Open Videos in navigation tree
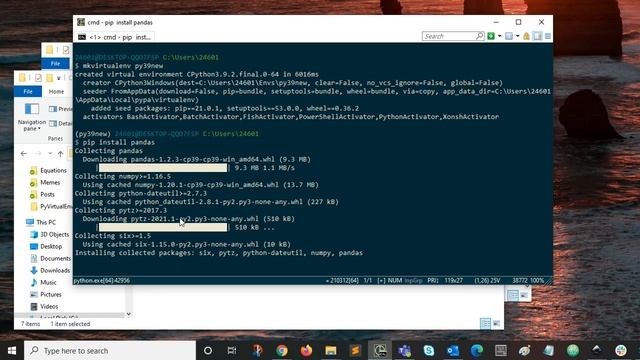640x360 pixels. (44, 307)
